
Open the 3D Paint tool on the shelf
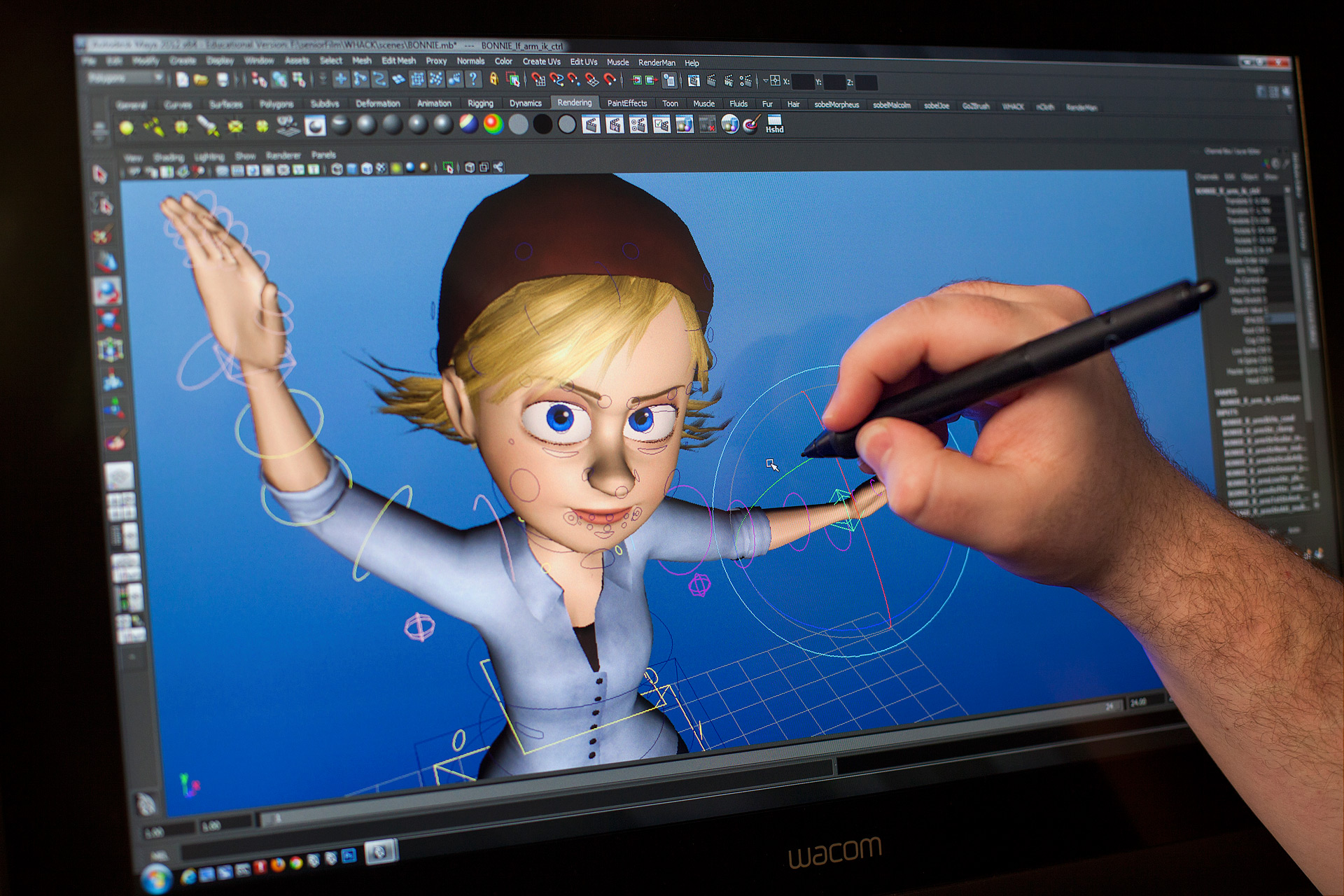[x=752, y=125]
